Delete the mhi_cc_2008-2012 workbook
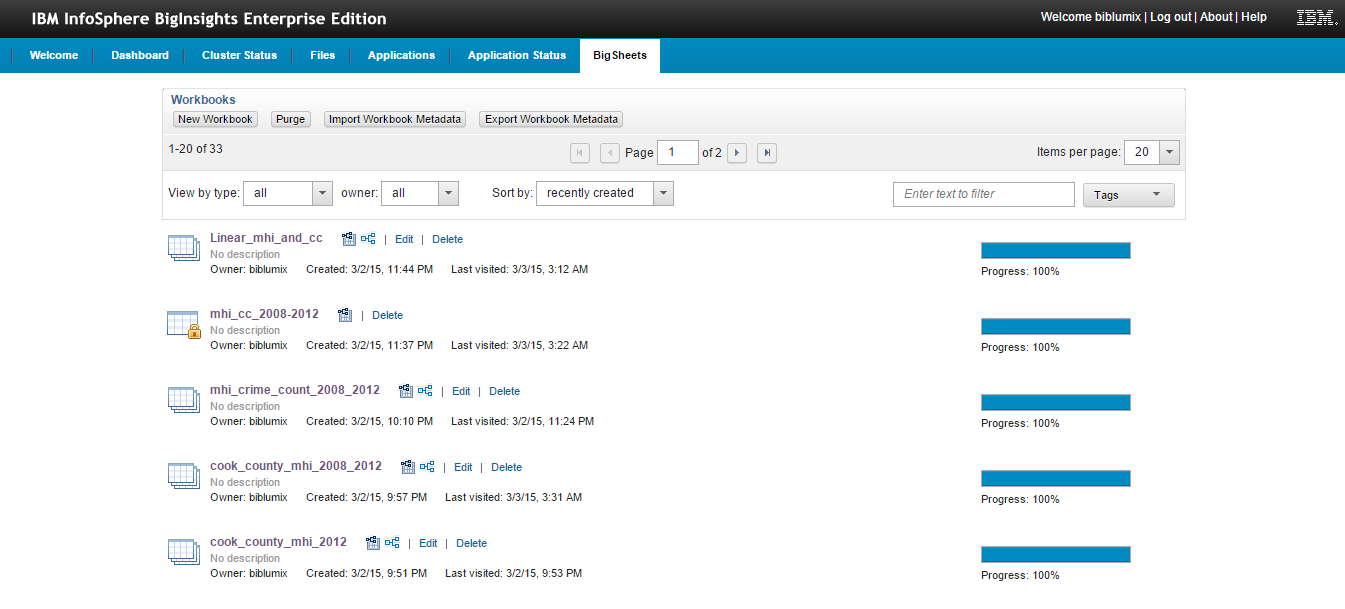The width and height of the screenshot is (1345, 609). 387,315
